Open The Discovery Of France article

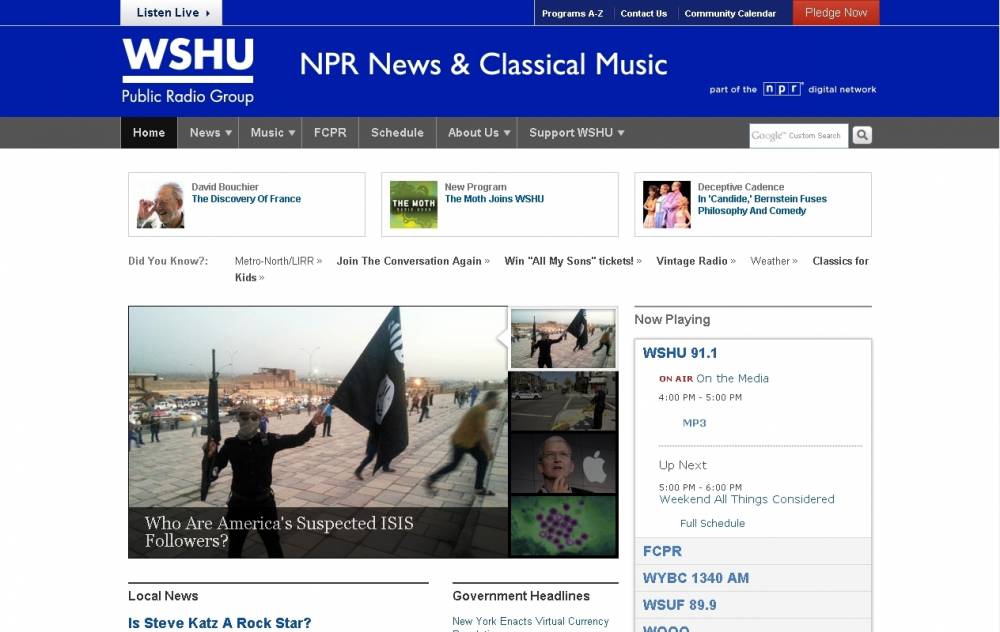click(246, 199)
